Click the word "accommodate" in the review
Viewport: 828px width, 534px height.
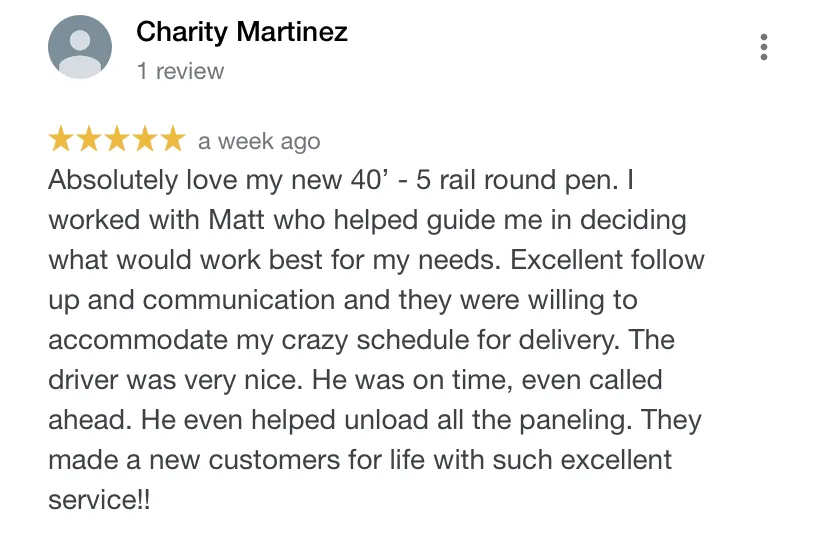(x=138, y=340)
